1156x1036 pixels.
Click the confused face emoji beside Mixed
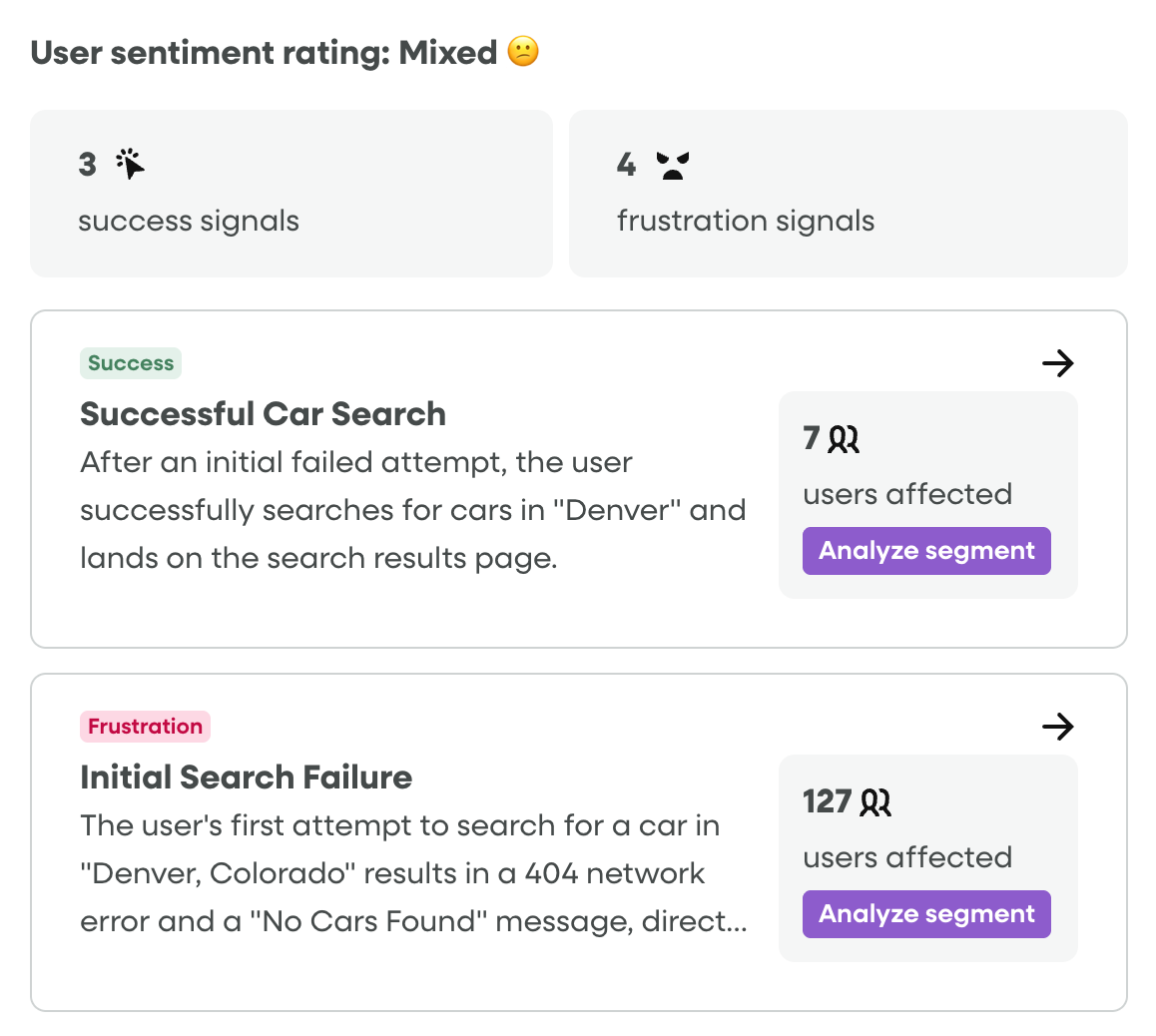pos(523,52)
